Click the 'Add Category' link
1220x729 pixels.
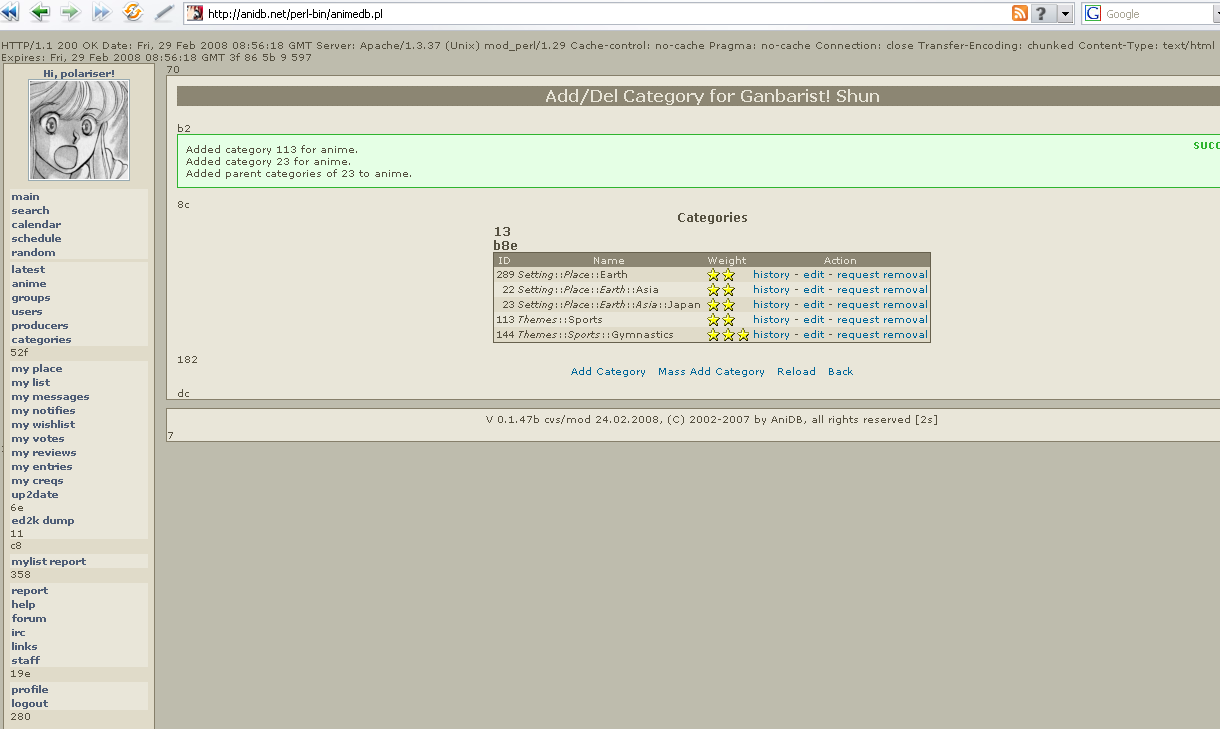tap(608, 372)
